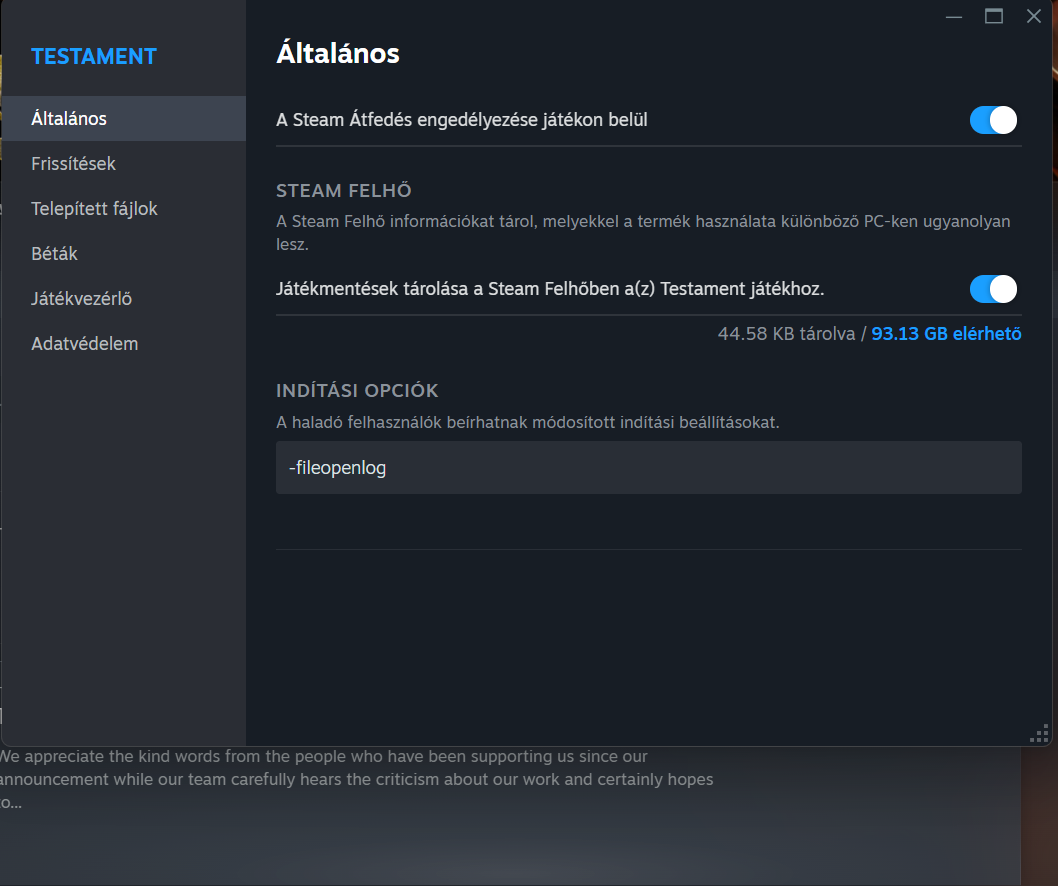This screenshot has height=886, width=1058.
Task: Toggle the Steam Átfedés in-game switch
Action: [993, 120]
